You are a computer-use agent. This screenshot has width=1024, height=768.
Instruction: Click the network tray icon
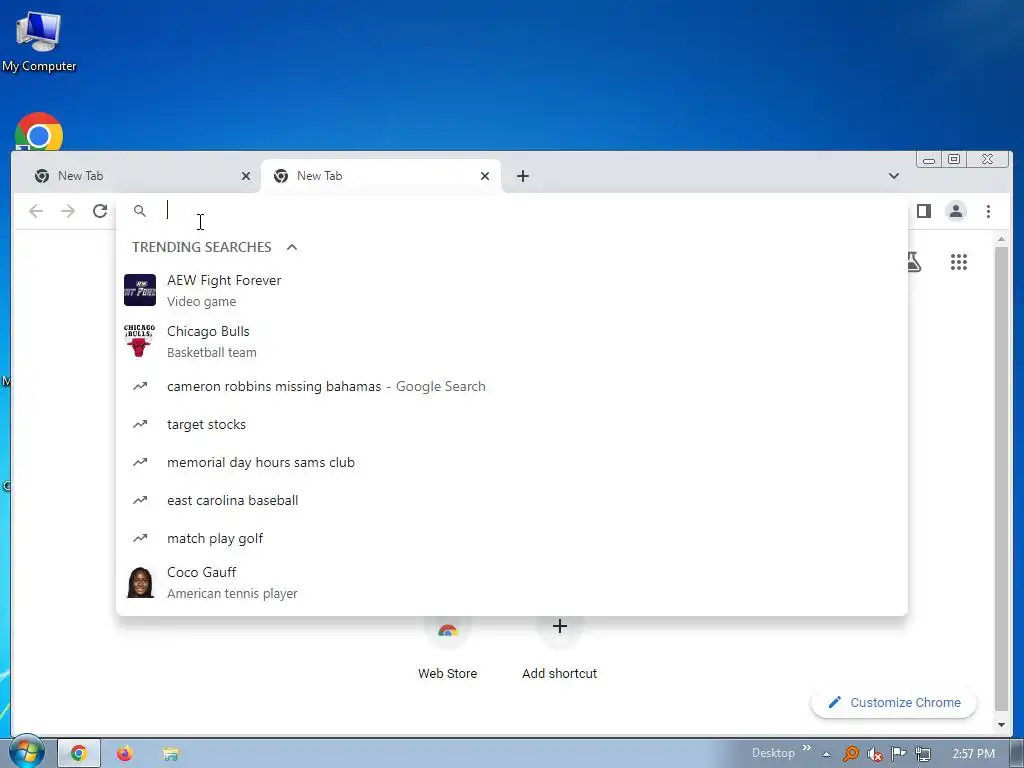pos(923,754)
